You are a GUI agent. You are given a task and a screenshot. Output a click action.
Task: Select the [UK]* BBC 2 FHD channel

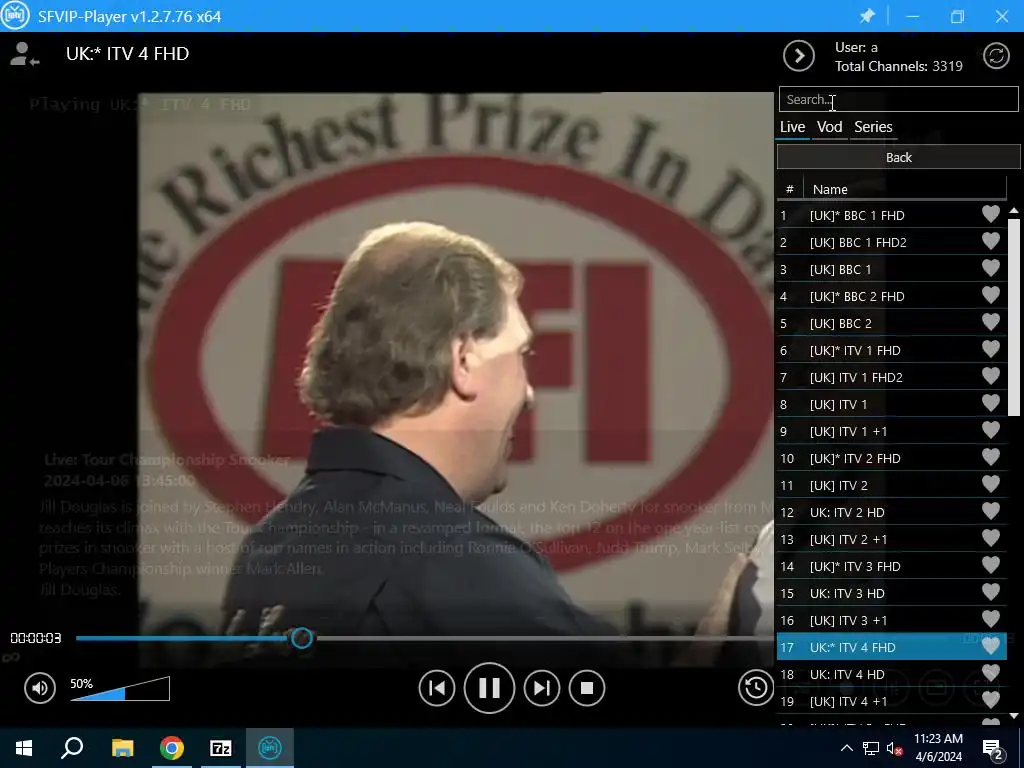(891, 296)
